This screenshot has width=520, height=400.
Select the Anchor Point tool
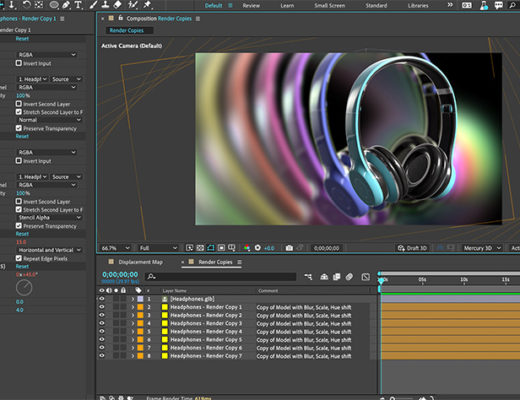pyautogui.click(x=39, y=5)
